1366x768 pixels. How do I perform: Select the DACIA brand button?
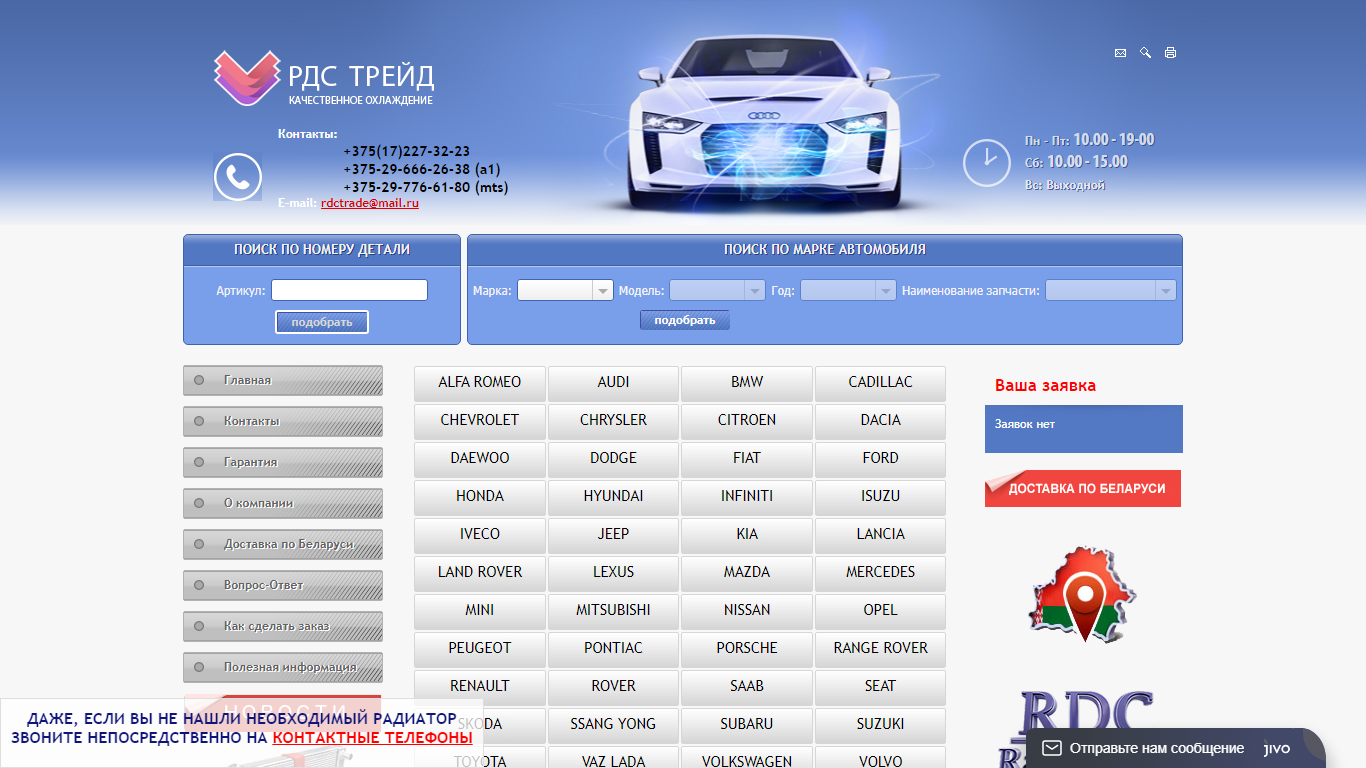(x=880, y=421)
